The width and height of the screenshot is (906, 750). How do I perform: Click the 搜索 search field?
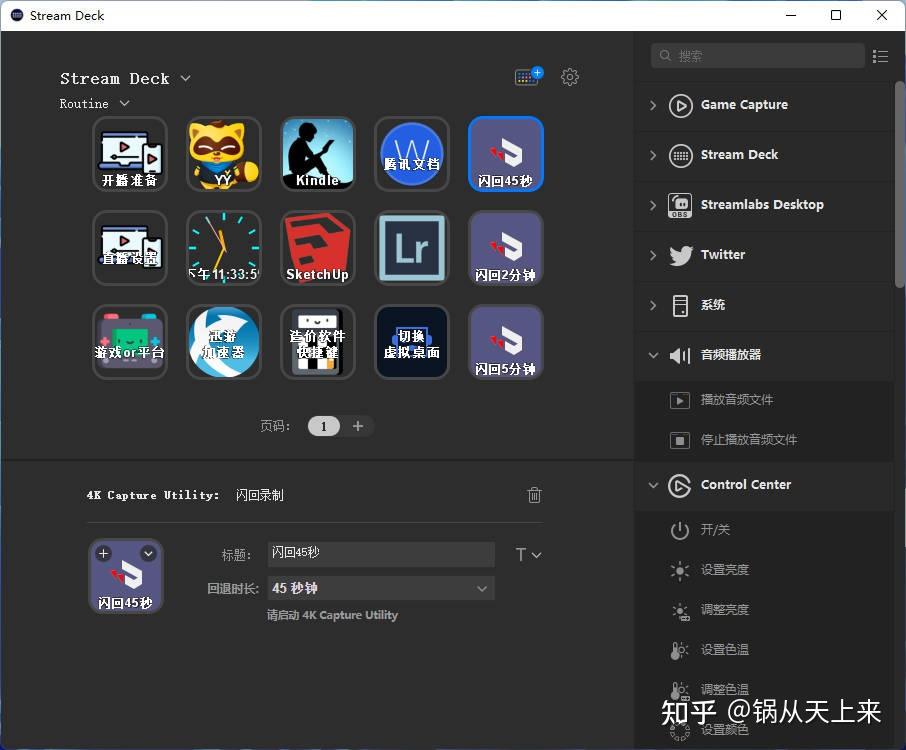[758, 55]
